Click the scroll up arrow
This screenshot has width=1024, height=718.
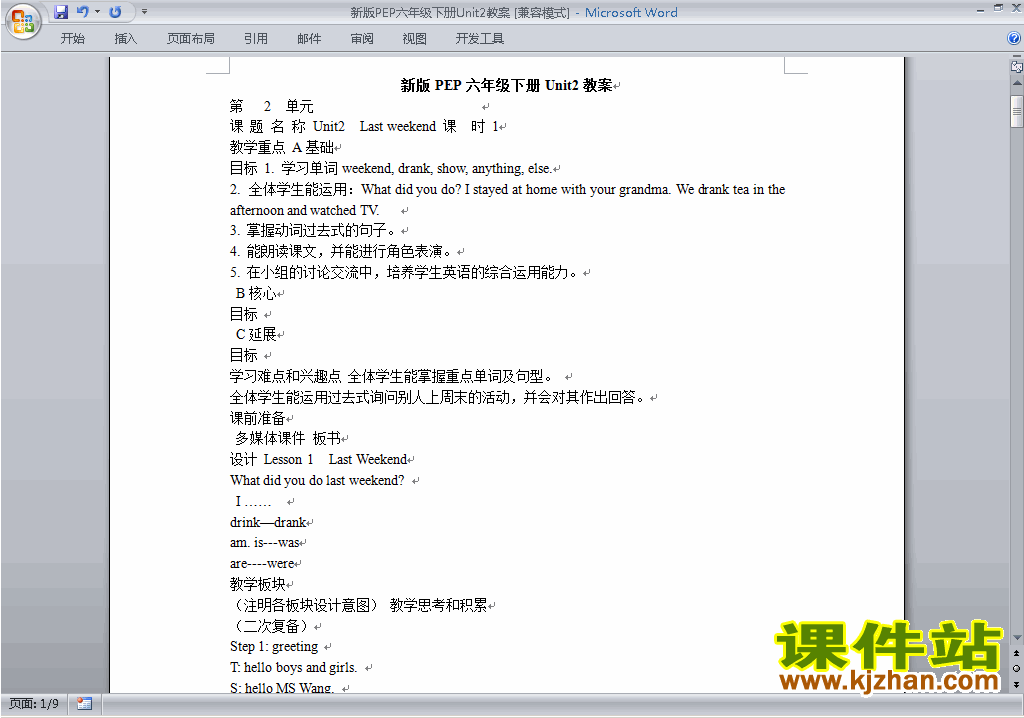[x=1016, y=84]
